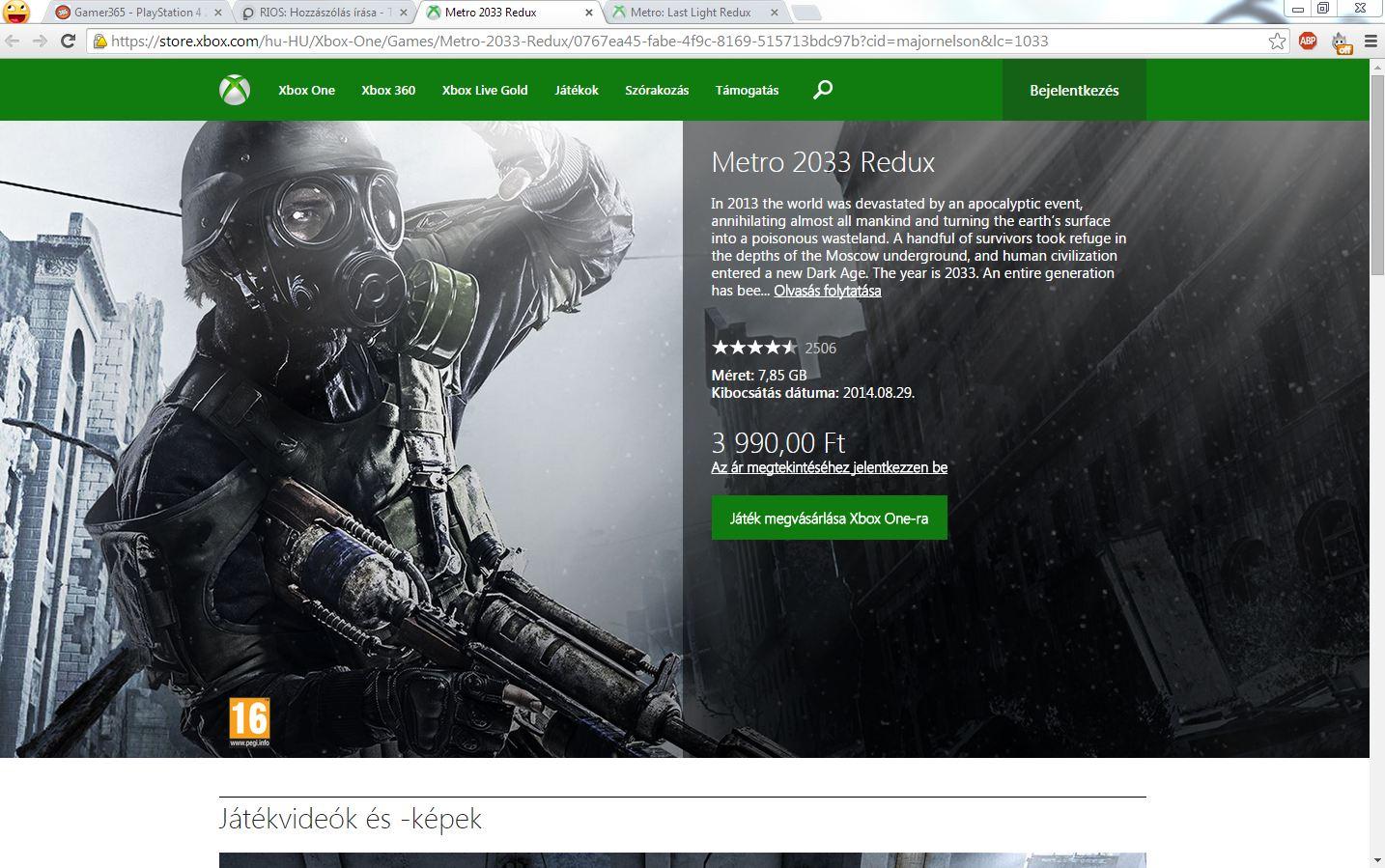
Task: Open the Xbox 360 menu item
Action: [x=388, y=90]
